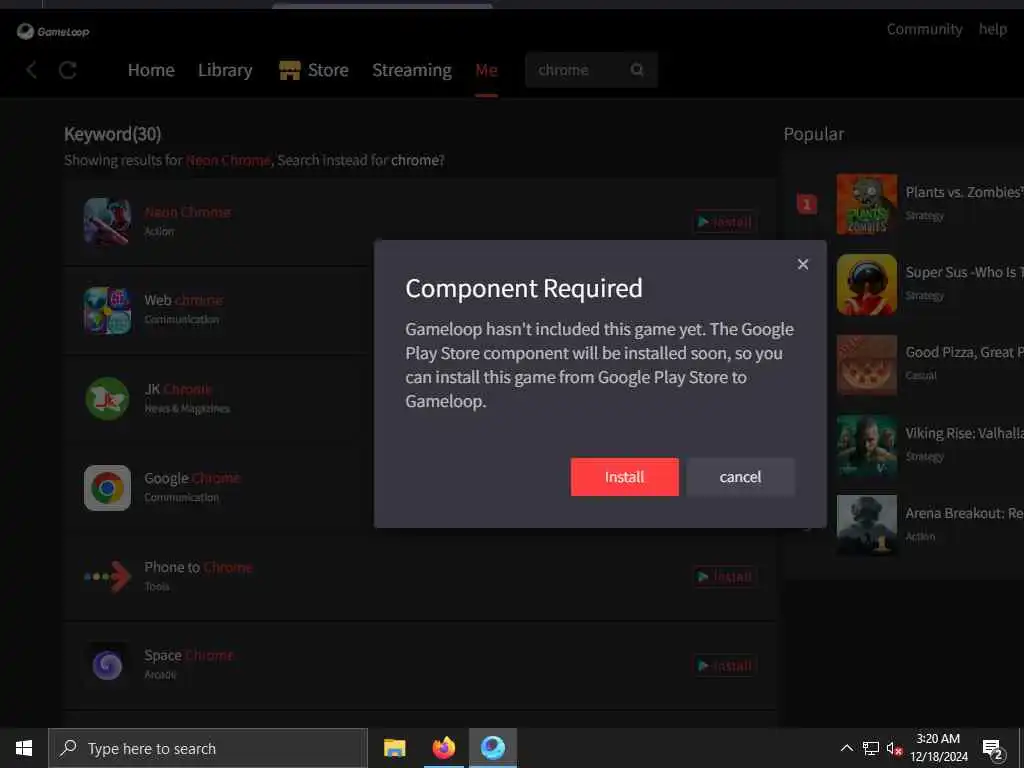Open Good Pizza, Great Pizza thumbnail
The image size is (1024, 768).
tap(867, 364)
